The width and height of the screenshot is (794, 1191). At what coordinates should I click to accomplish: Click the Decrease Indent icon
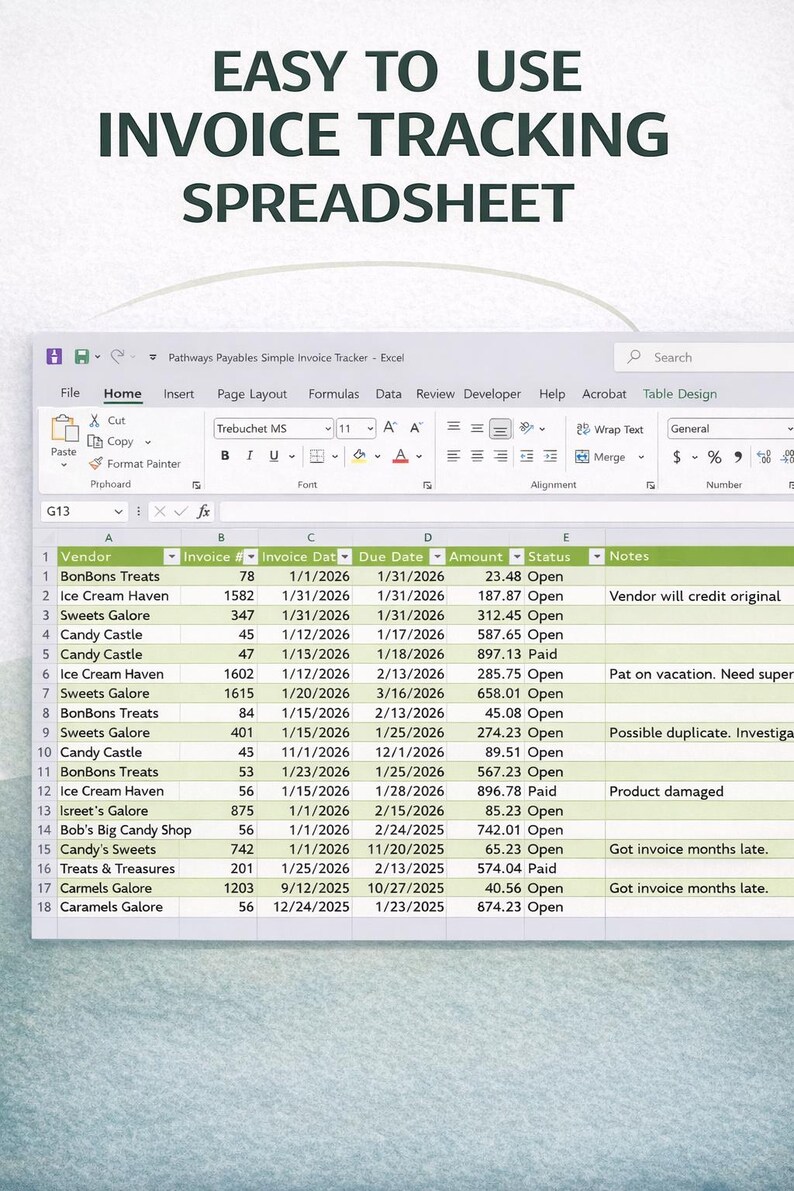(x=527, y=456)
